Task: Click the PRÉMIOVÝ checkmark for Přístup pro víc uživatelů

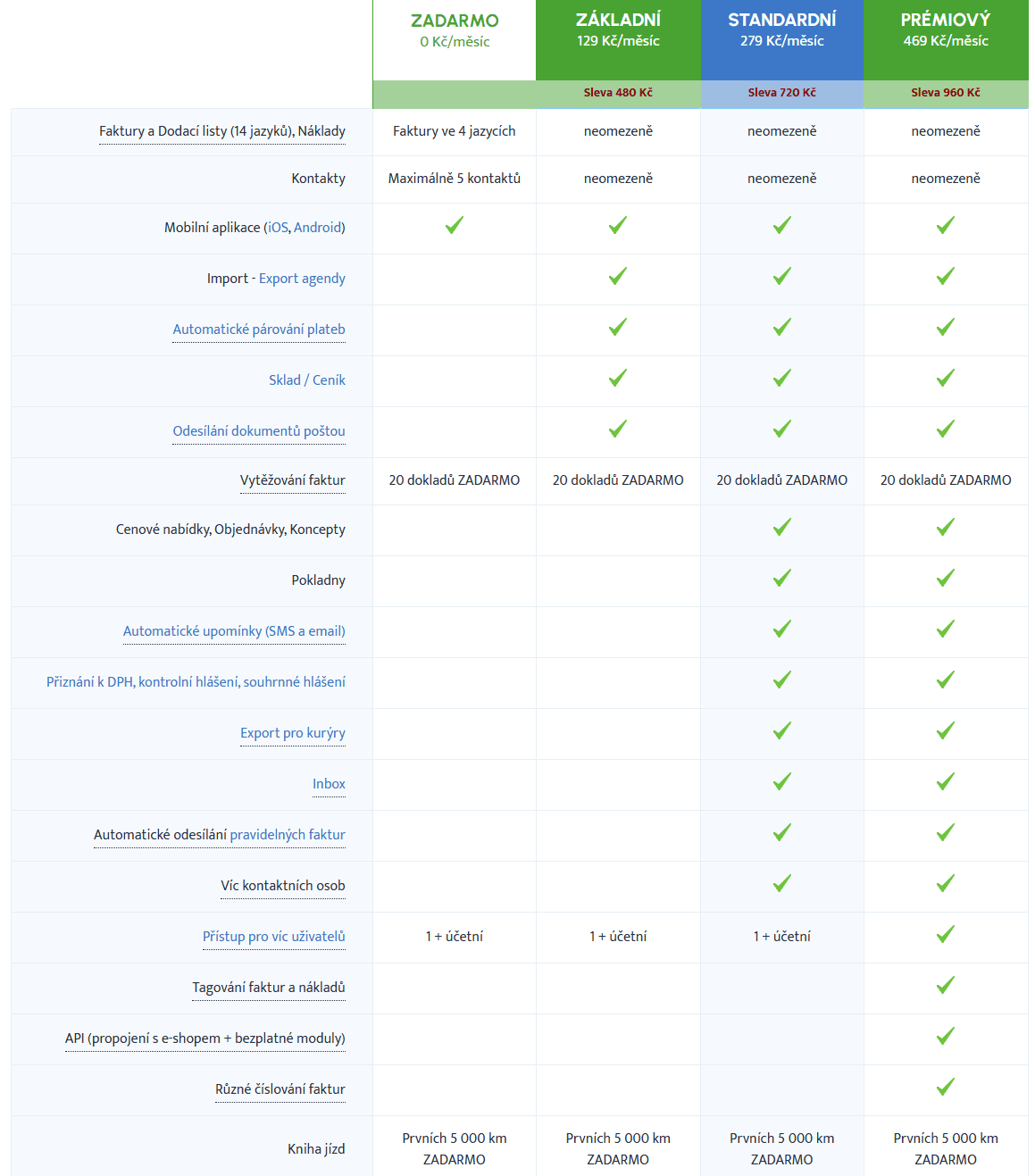Action: point(945,935)
